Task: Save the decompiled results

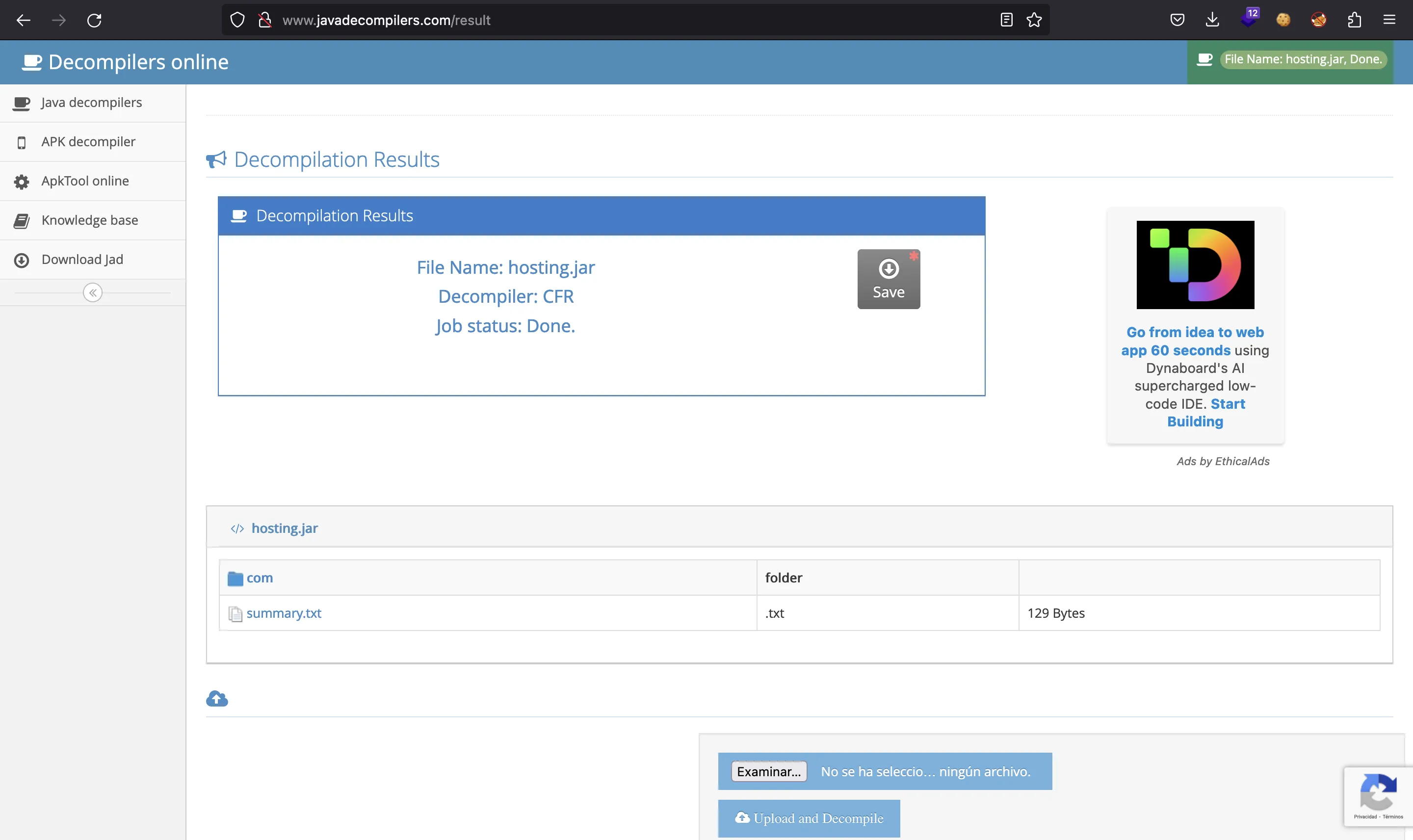Action: coord(889,279)
